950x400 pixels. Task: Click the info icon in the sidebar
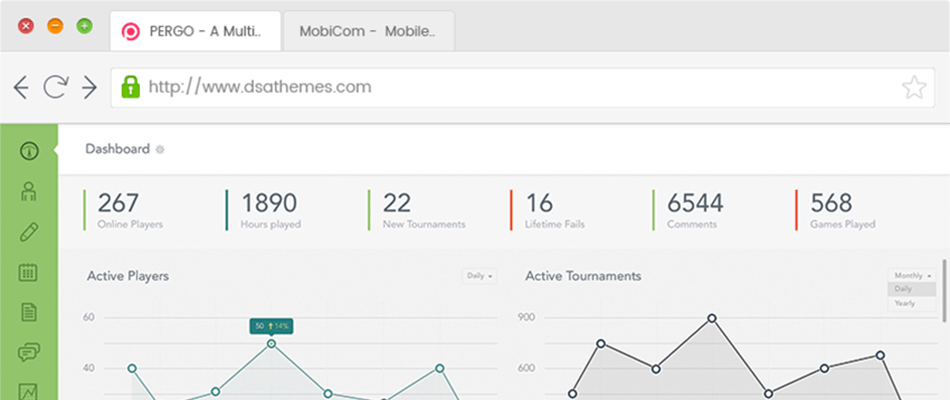coord(29,151)
